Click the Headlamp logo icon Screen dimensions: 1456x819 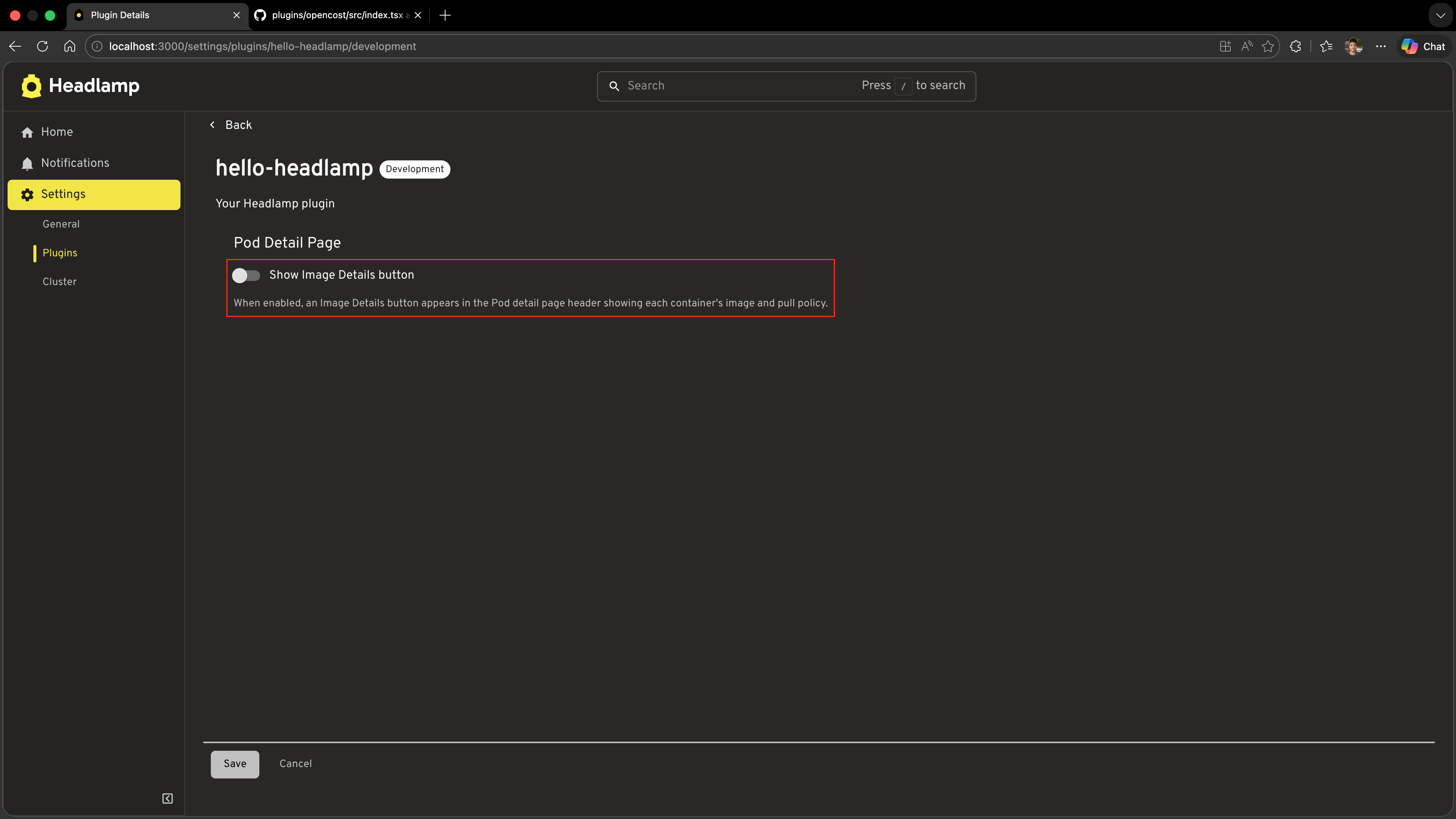[x=31, y=85]
